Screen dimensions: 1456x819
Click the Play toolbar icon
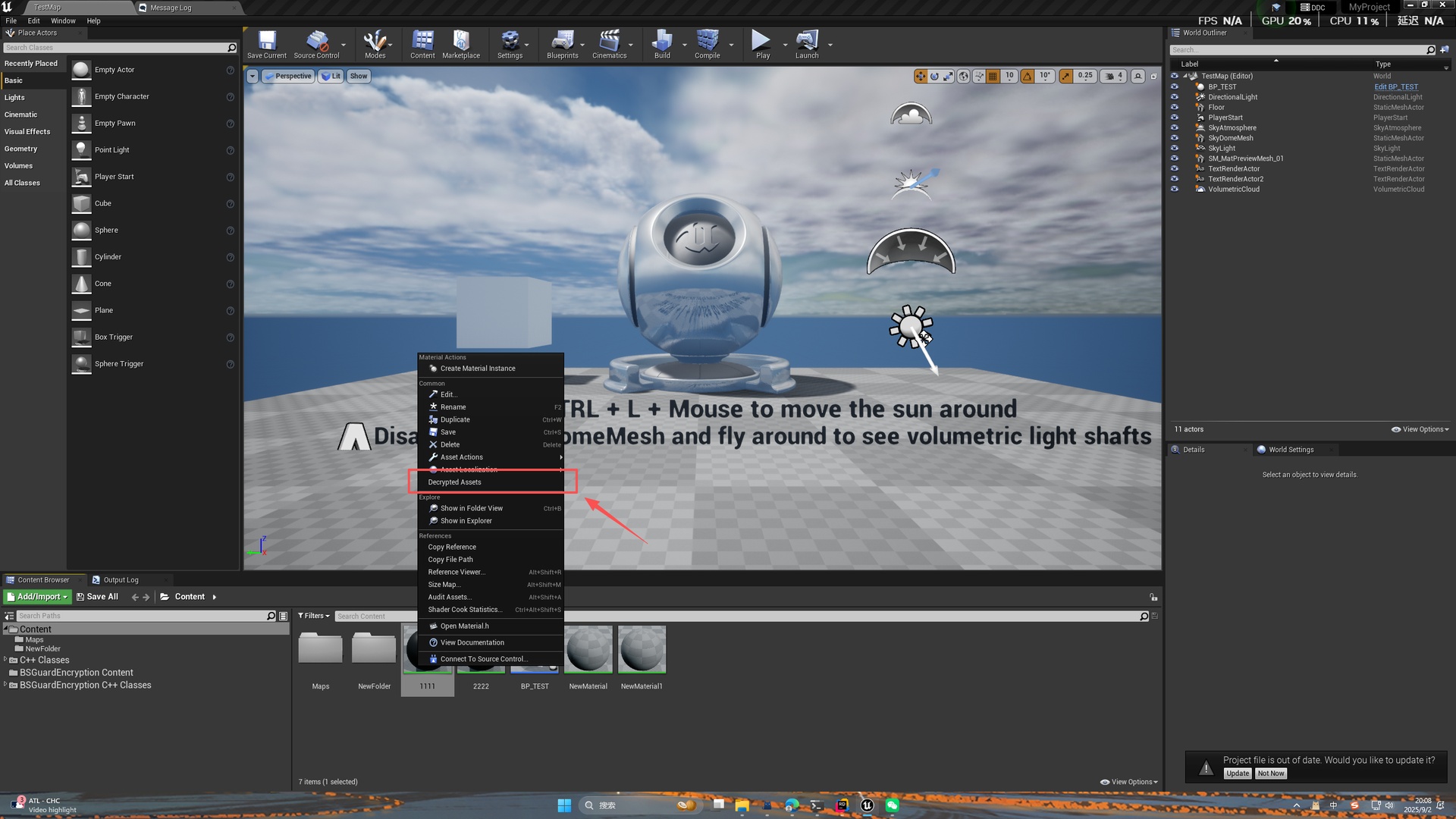[x=762, y=44]
